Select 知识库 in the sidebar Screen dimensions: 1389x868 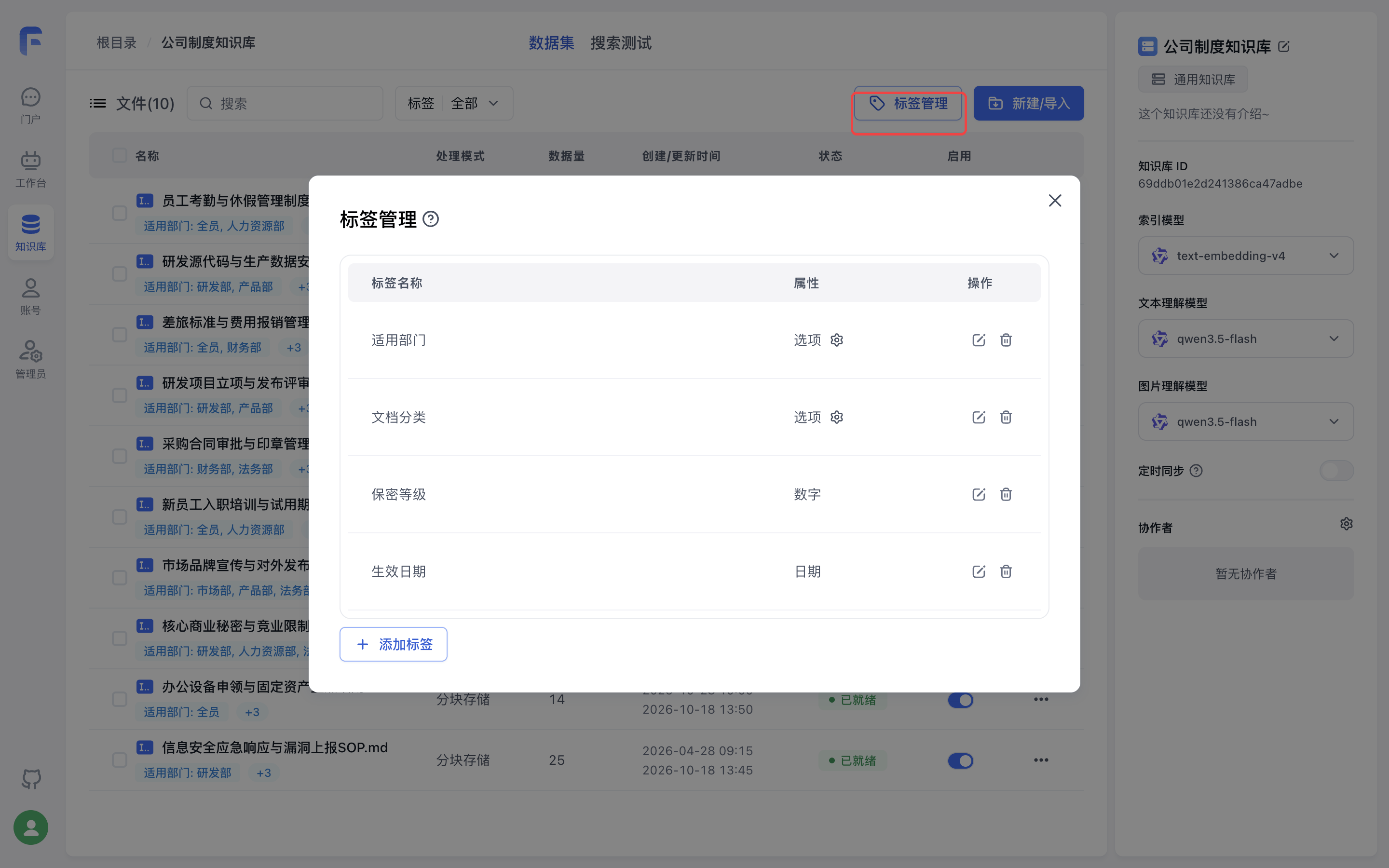tap(30, 232)
